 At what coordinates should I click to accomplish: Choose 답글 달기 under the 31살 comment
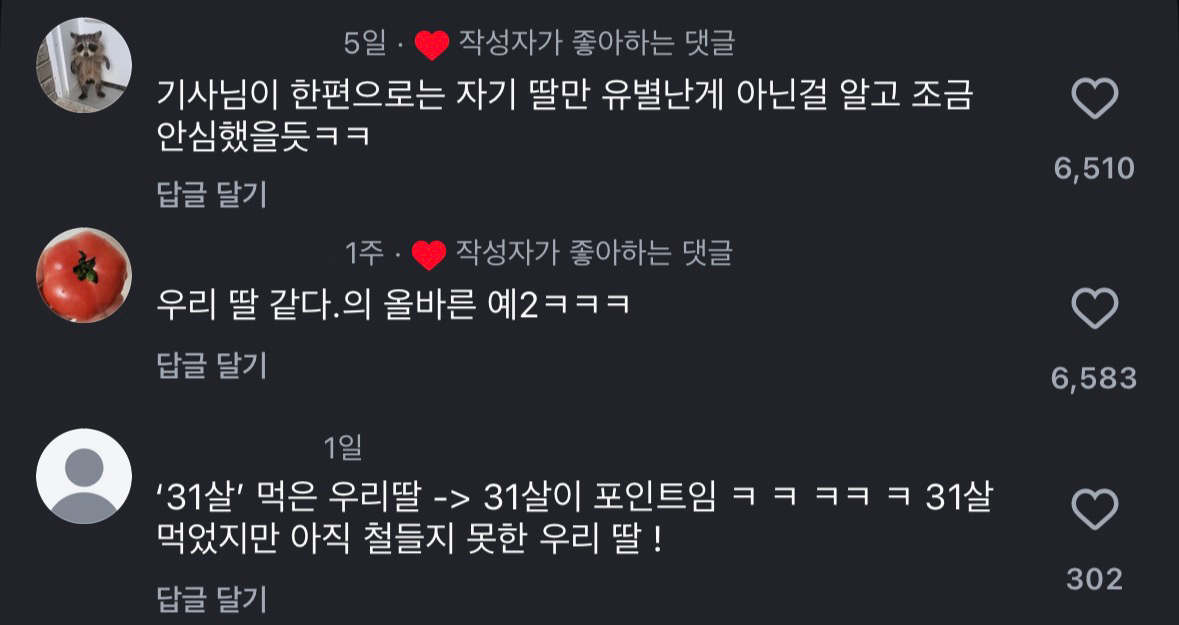(212, 599)
